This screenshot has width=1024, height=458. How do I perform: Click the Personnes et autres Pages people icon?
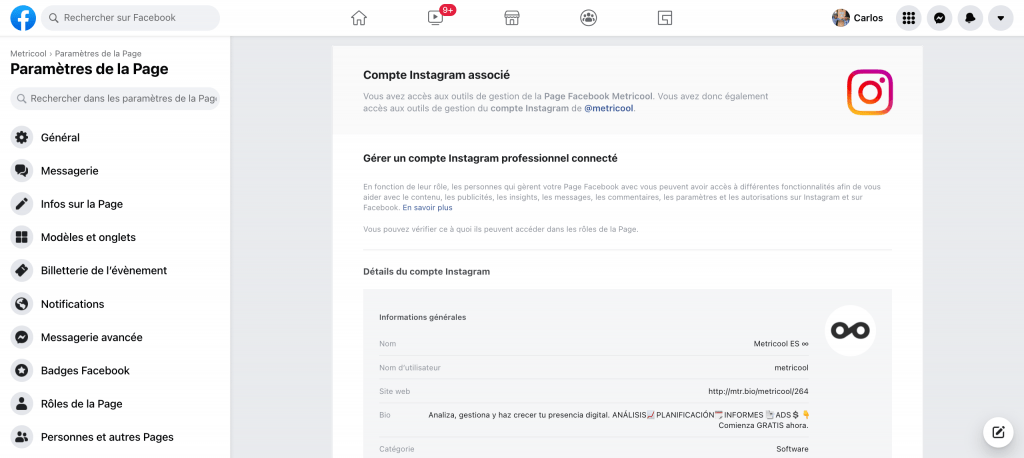pyautogui.click(x=22, y=437)
